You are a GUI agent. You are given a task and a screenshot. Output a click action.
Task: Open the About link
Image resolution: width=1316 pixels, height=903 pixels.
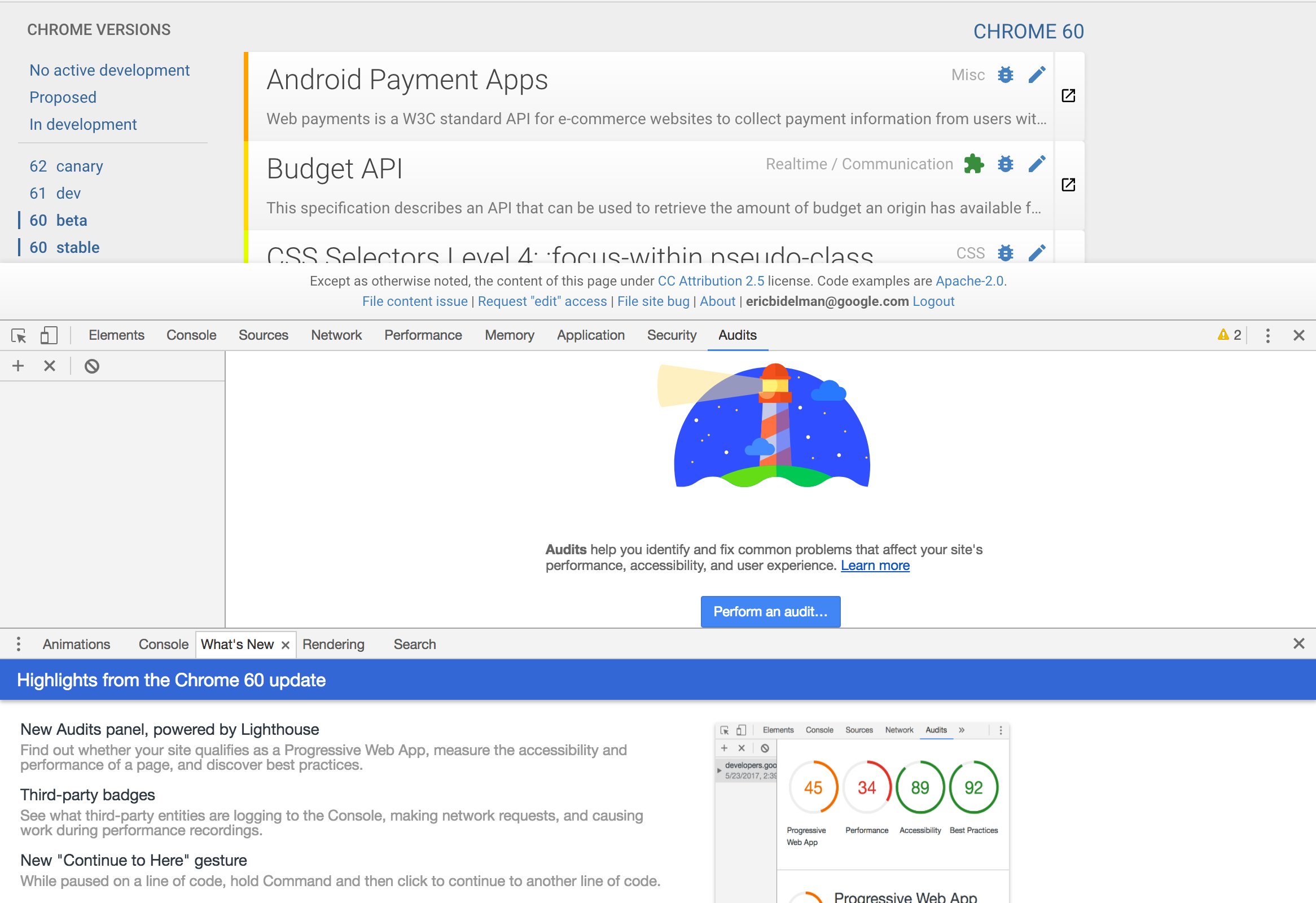pos(717,301)
